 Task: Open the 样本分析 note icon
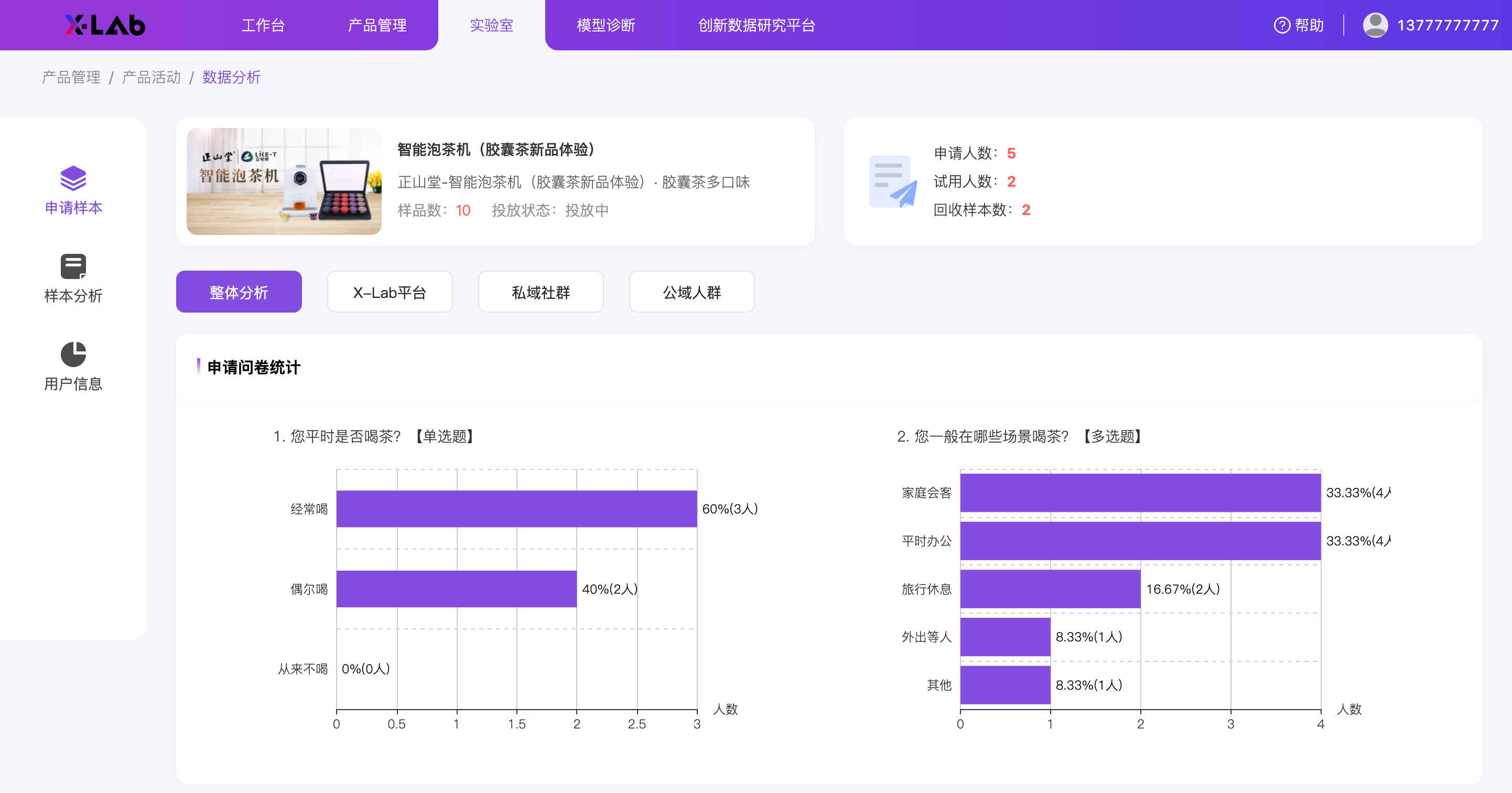point(73,267)
